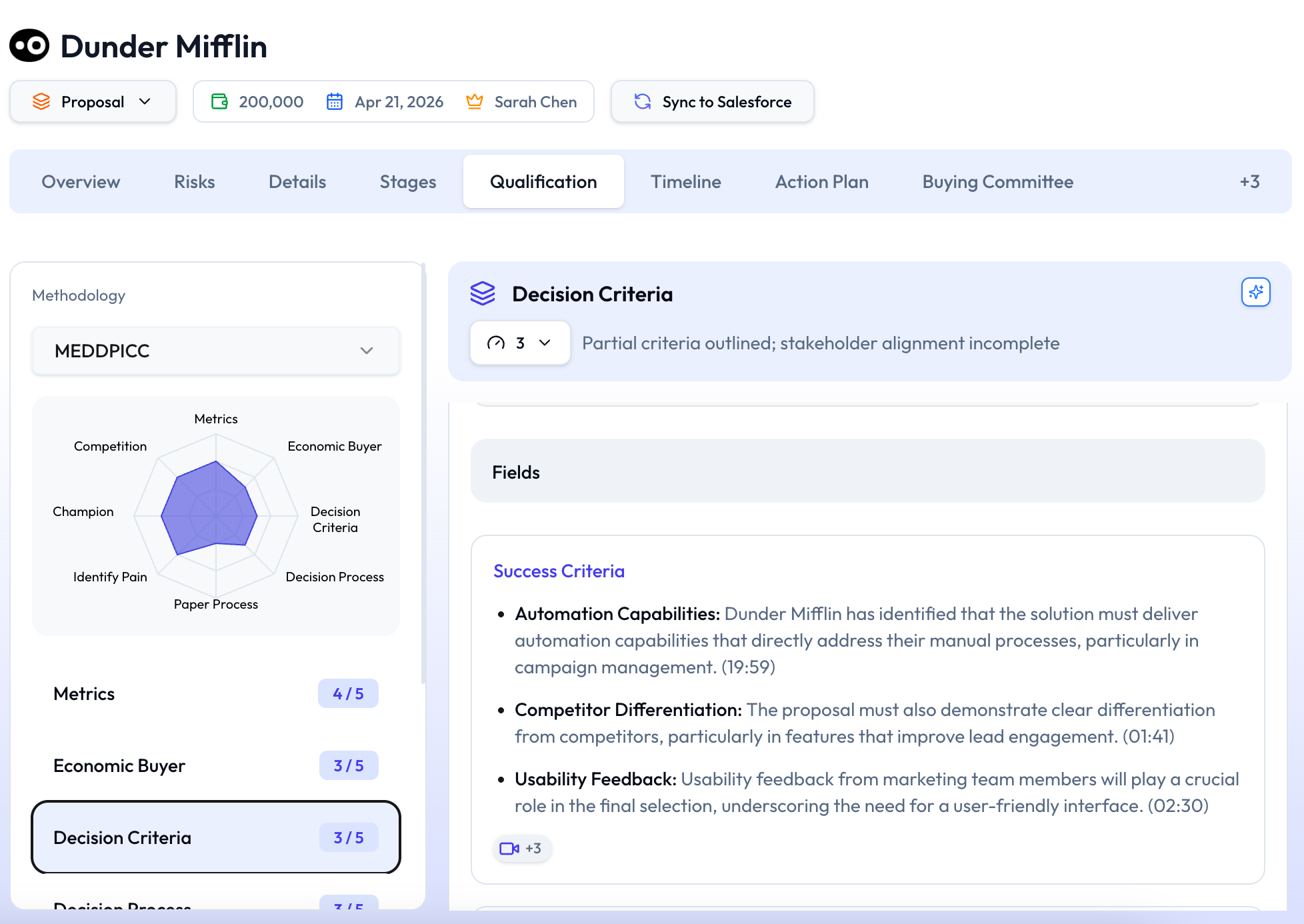Click Sync to Salesforce button
This screenshot has height=924, width=1304.
point(712,101)
